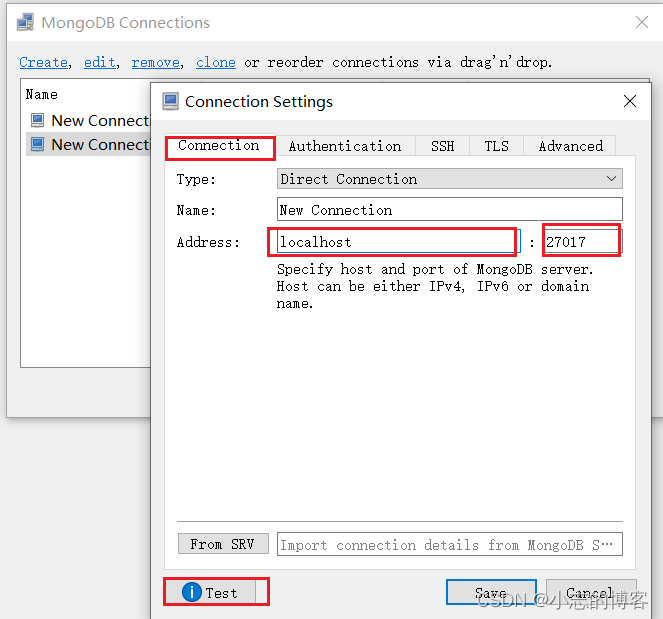This screenshot has width=663, height=619.
Task: Select second New Connection row in list
Action: [x=89, y=145]
